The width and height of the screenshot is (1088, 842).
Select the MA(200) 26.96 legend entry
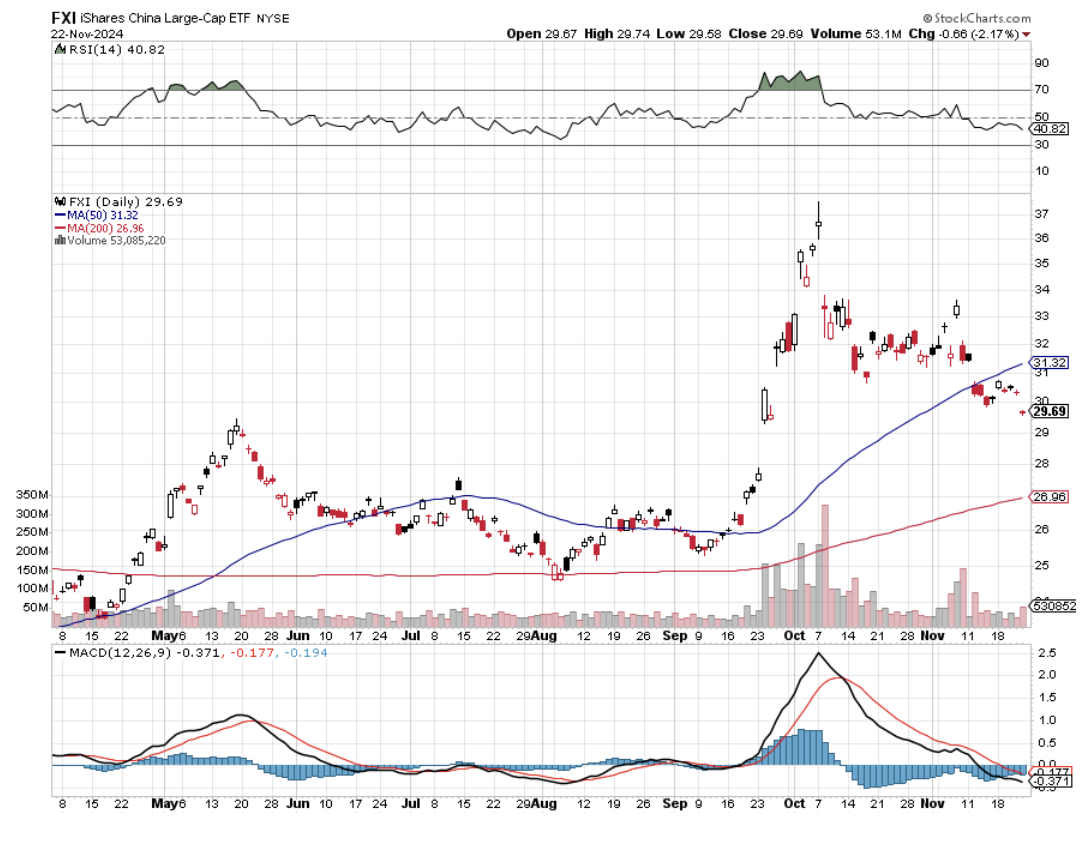coord(92,227)
